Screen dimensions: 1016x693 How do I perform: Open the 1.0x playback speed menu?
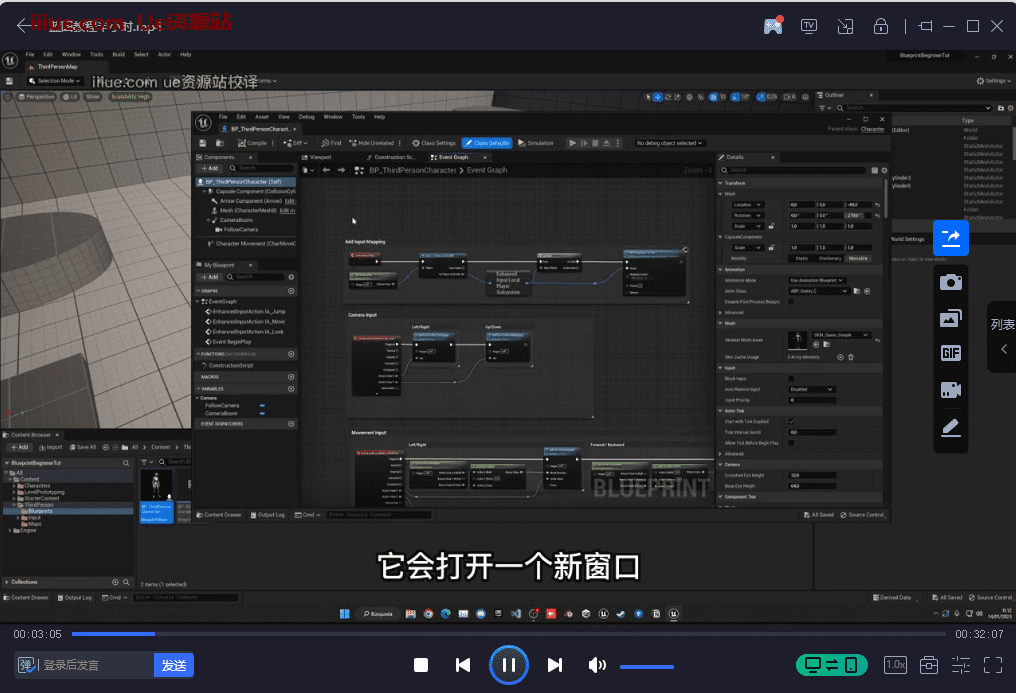(895, 665)
